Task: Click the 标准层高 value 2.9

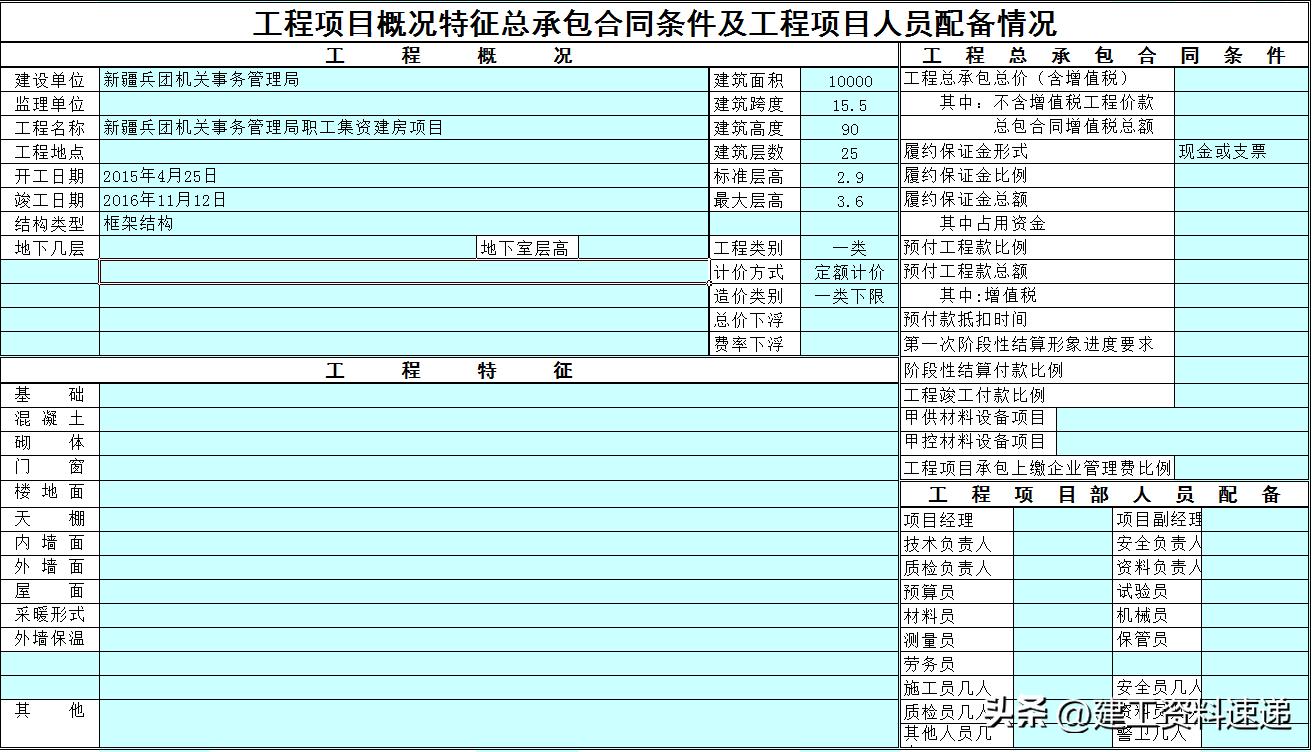Action: [850, 176]
